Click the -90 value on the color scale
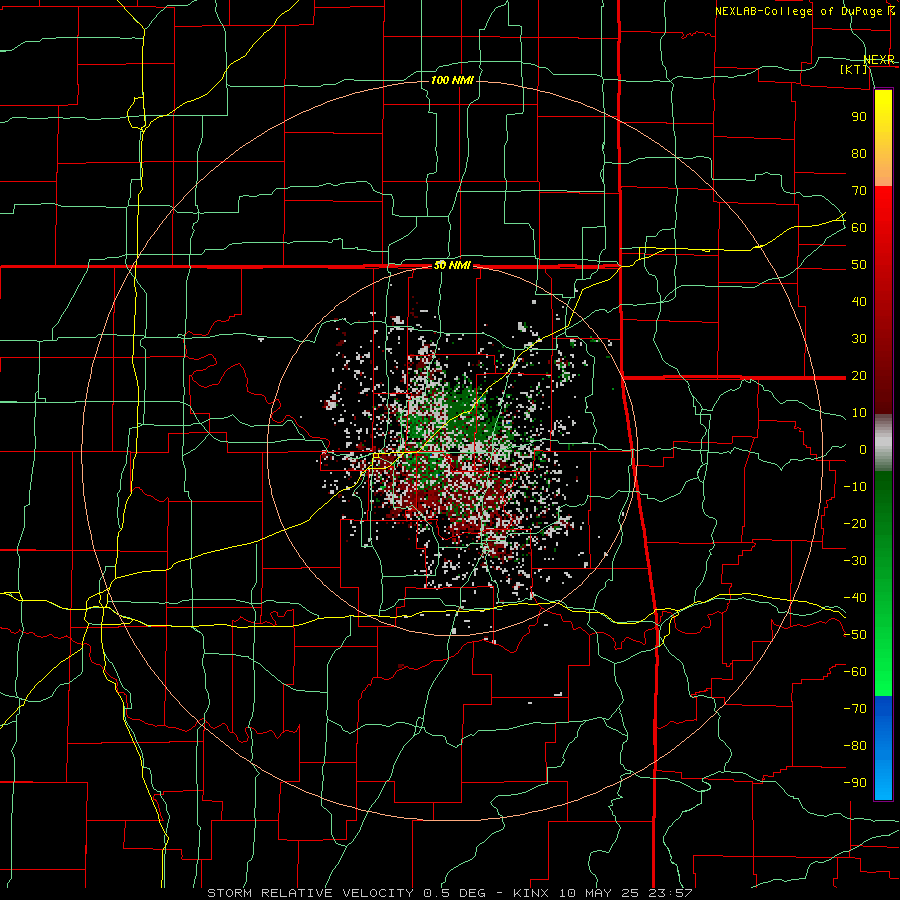The width and height of the screenshot is (900, 900). point(855,783)
